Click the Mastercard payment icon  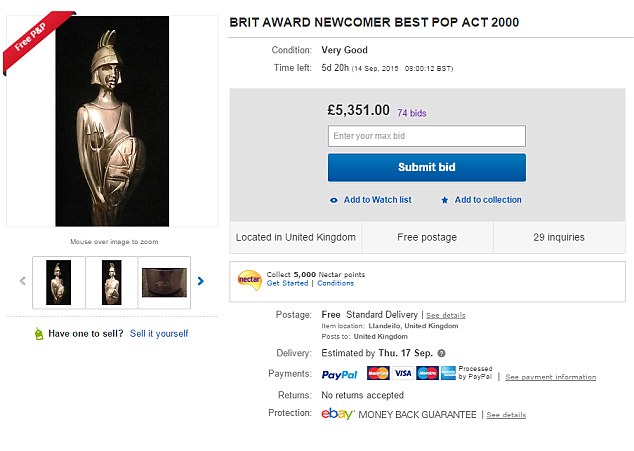coord(378,374)
